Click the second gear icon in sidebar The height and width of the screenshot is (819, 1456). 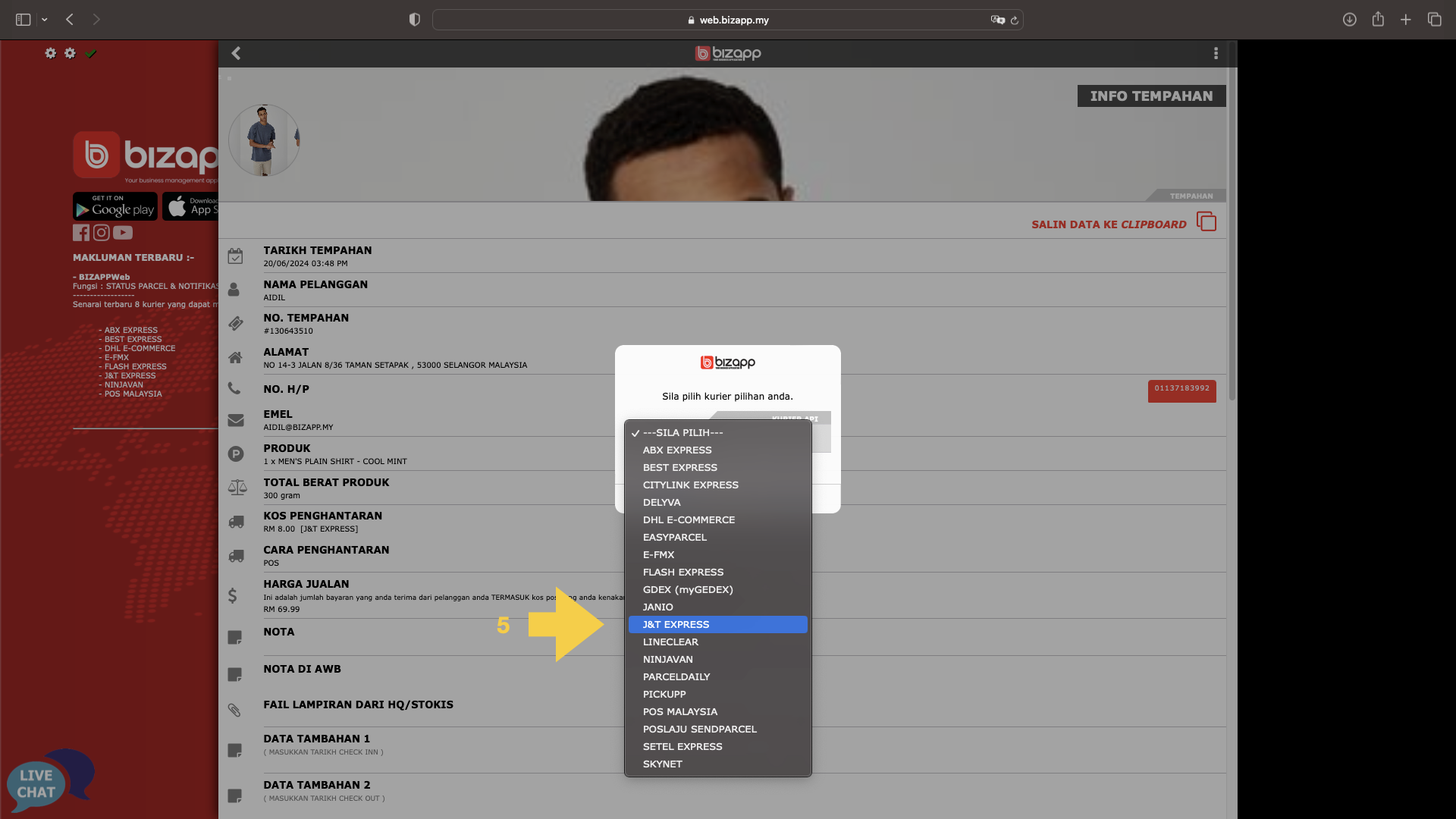point(70,53)
